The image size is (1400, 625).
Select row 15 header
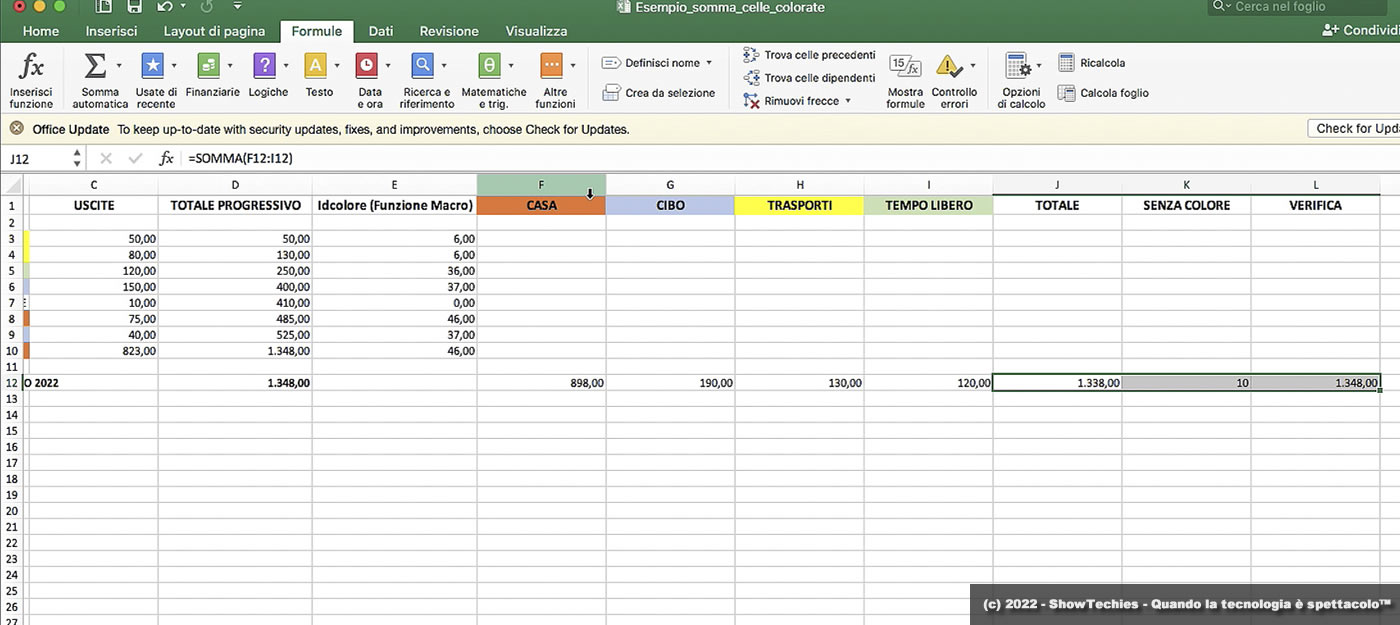(11, 431)
